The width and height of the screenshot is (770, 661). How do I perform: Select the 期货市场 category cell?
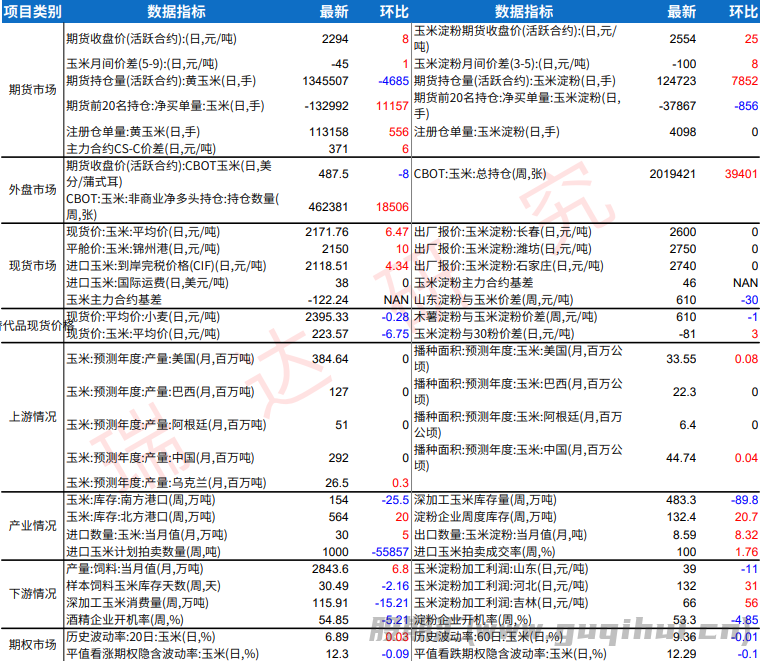31,88
